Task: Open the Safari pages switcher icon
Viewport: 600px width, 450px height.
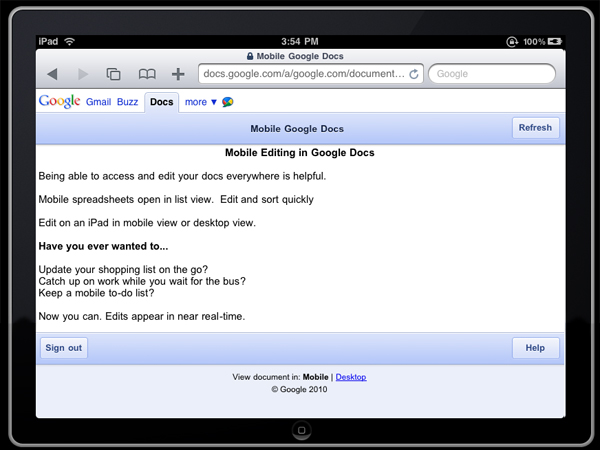Action: click(113, 74)
